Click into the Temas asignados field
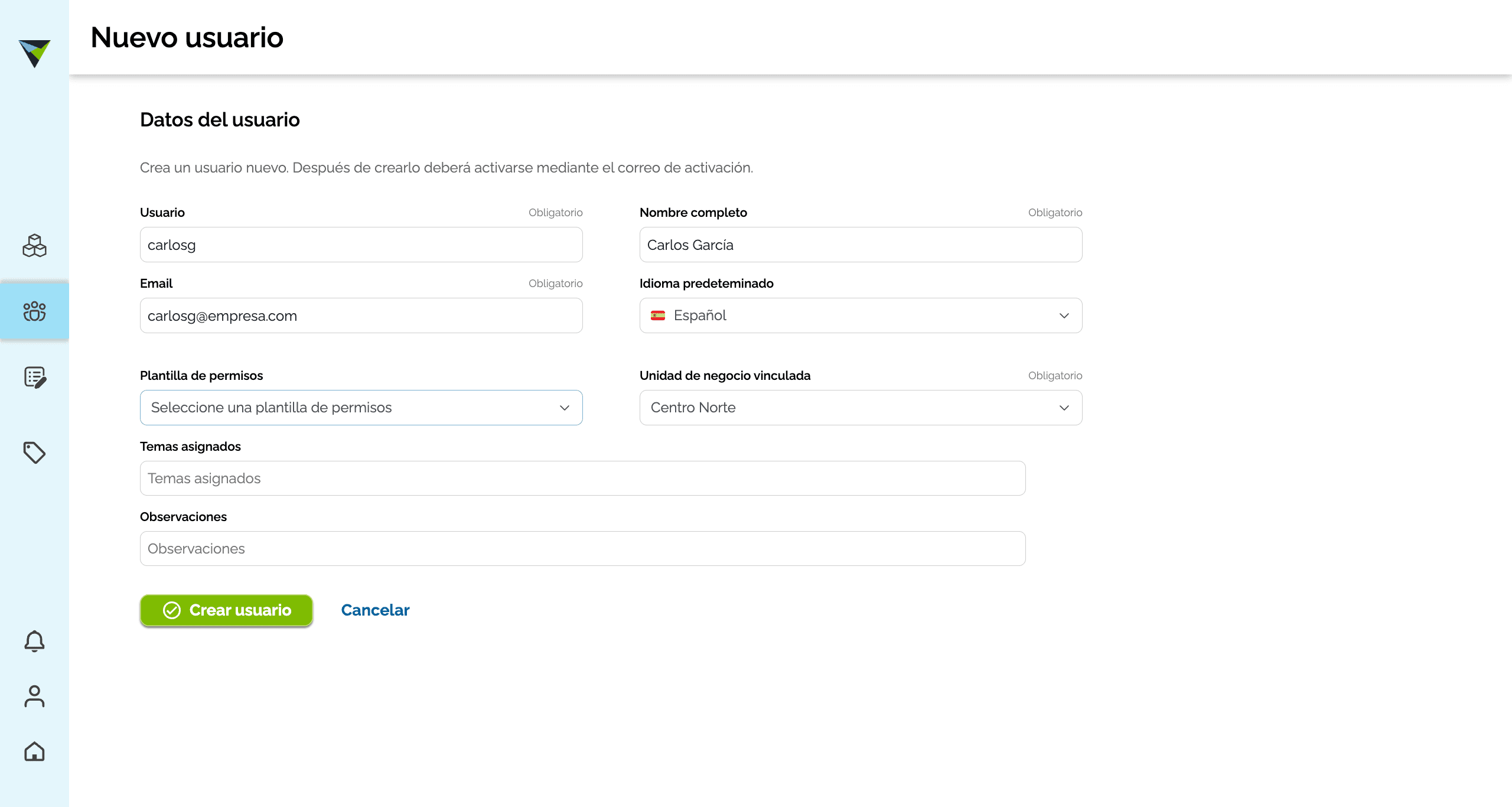The width and height of the screenshot is (1512, 807). 582,479
